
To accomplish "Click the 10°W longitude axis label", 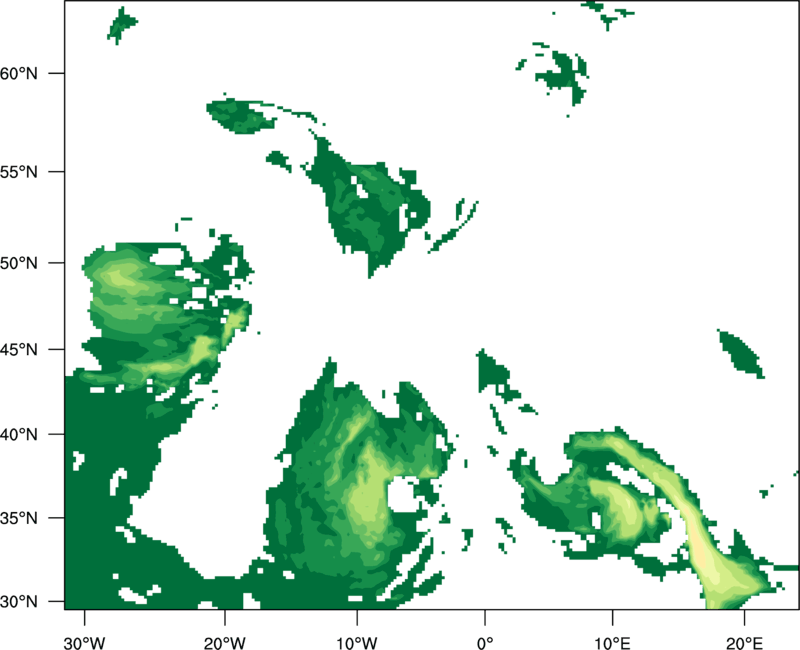I will pyautogui.click(x=356, y=643).
